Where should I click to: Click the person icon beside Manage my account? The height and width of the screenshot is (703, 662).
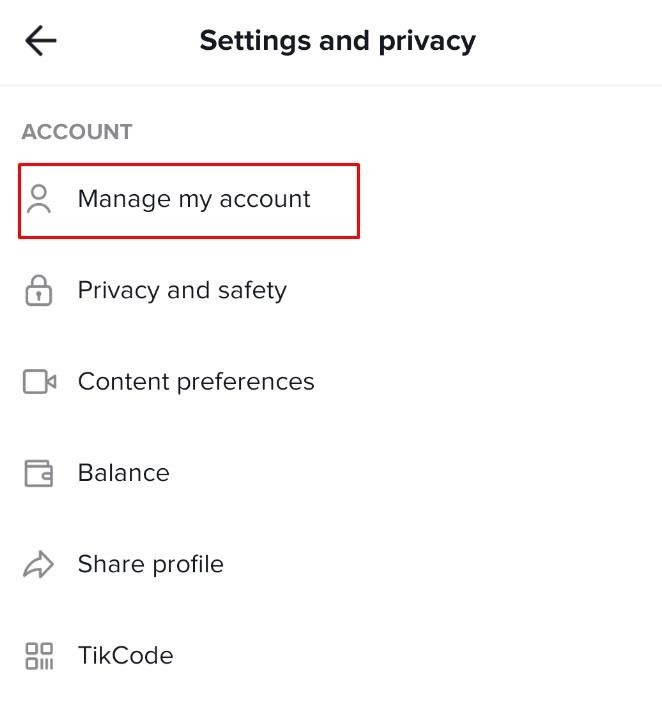(39, 199)
